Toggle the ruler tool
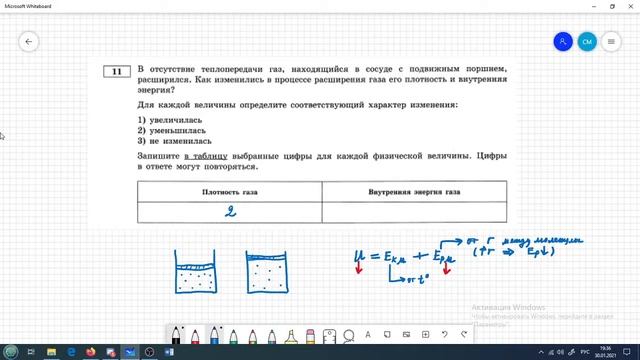 329,336
